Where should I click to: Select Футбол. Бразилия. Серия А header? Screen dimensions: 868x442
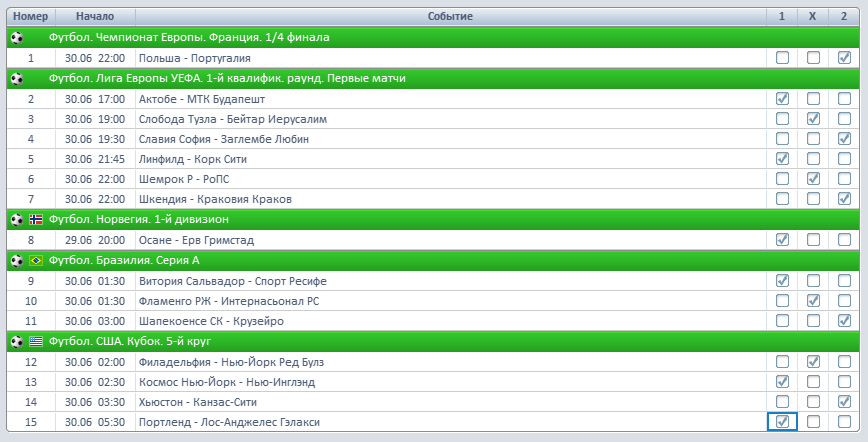click(x=433, y=260)
